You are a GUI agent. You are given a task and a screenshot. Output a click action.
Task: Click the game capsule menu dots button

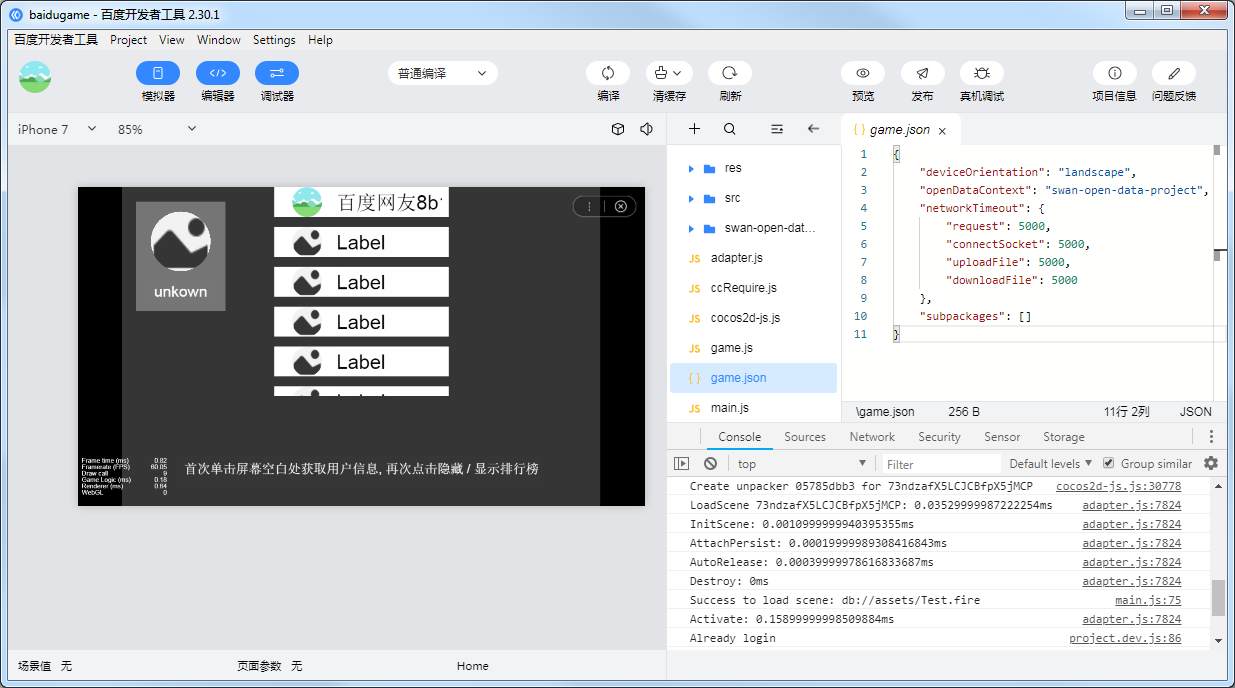pyautogui.click(x=590, y=206)
